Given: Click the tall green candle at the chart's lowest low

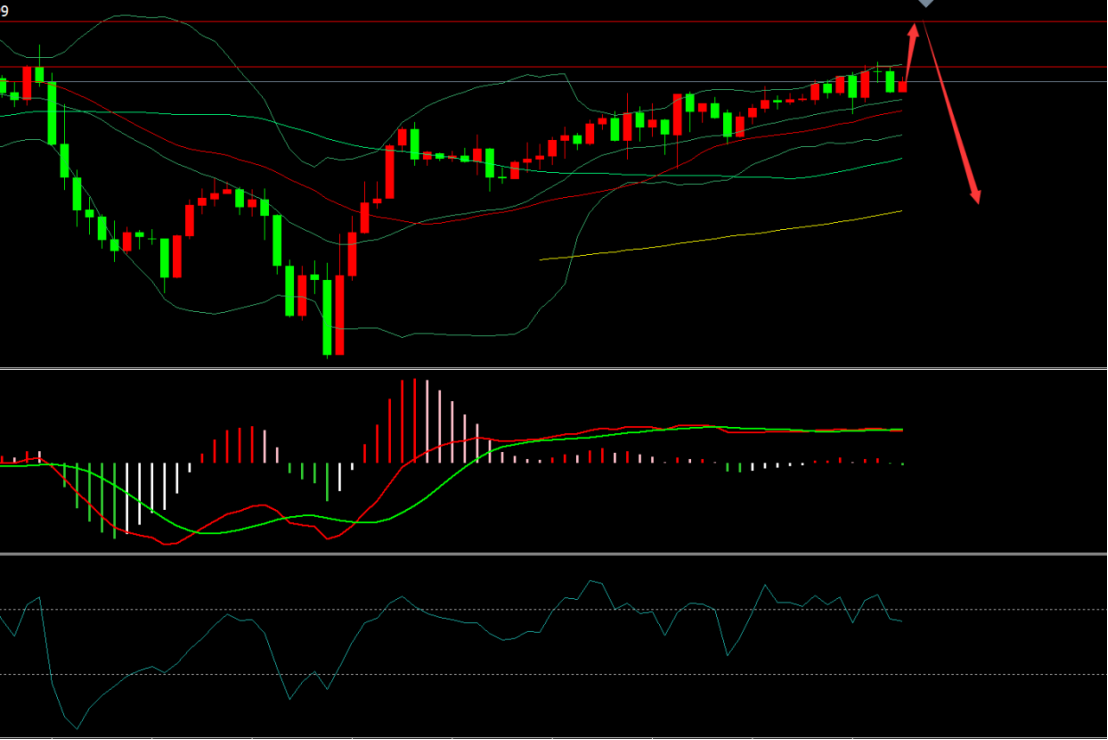Looking at the screenshot, I should [x=327, y=317].
